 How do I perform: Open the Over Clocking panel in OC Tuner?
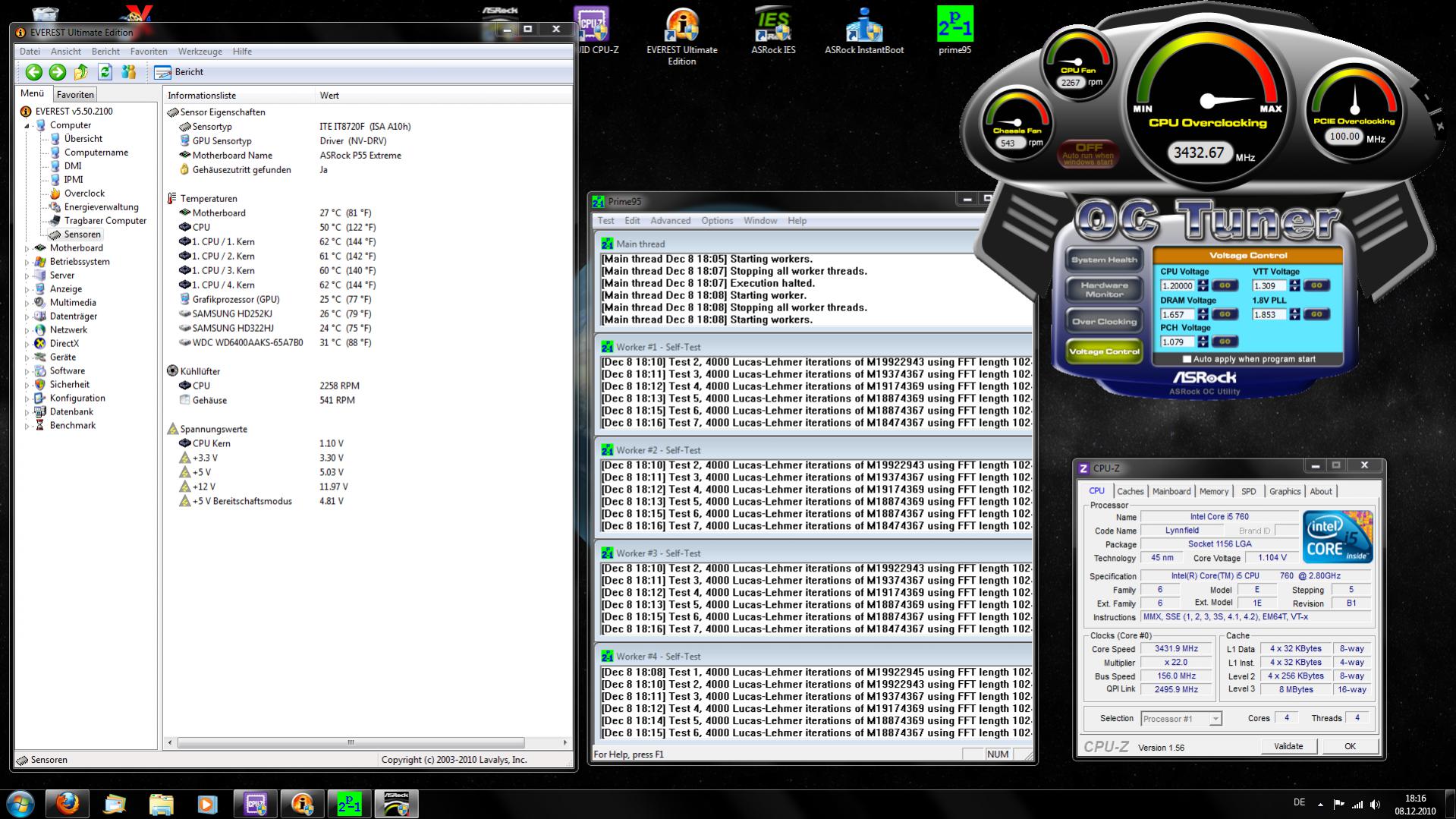(1104, 321)
